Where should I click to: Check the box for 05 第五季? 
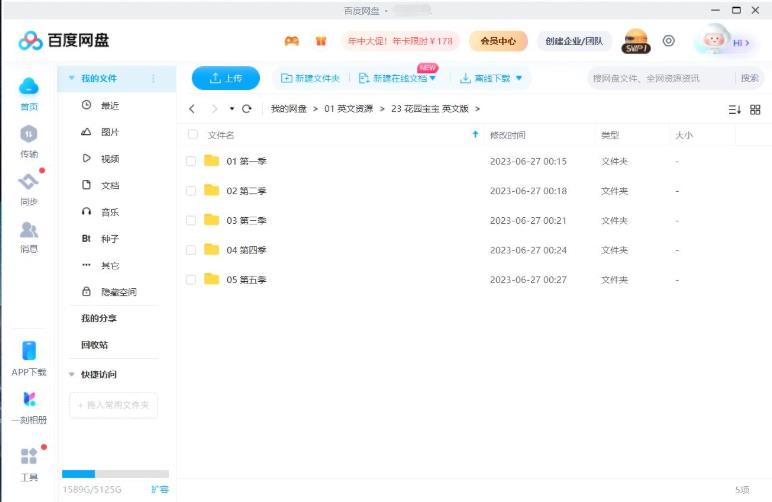tap(191, 280)
